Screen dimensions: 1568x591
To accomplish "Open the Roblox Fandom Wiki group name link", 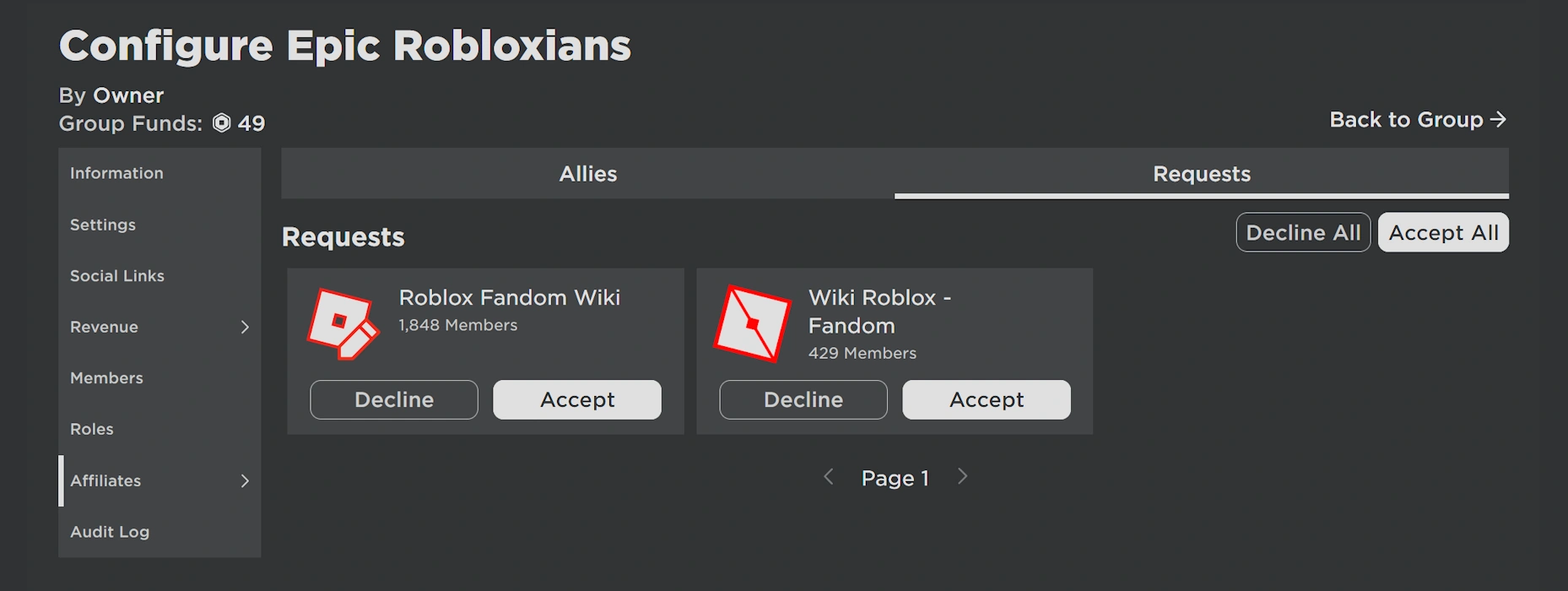I will tap(509, 297).
